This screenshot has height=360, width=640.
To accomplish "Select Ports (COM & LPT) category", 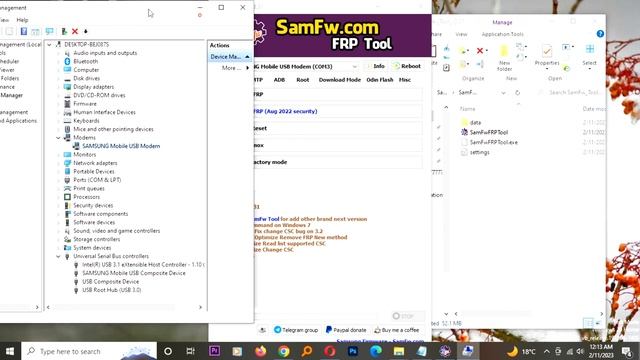I will pos(97,180).
